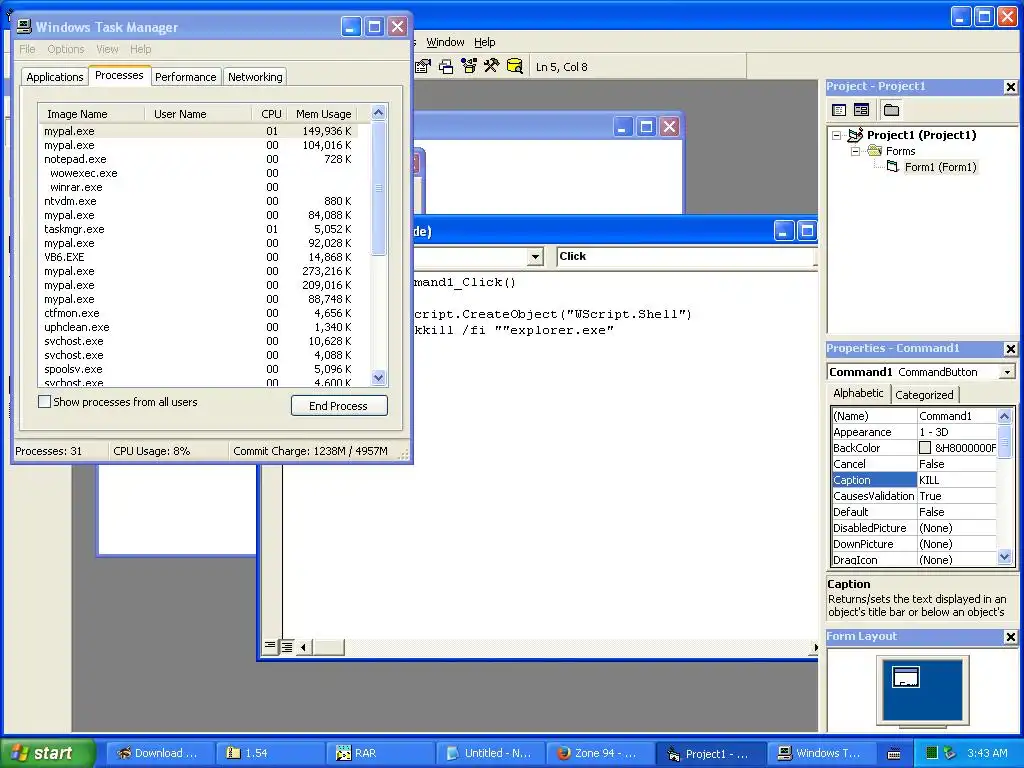
Task: Click View Object icon in Project panel
Action: pos(861,110)
